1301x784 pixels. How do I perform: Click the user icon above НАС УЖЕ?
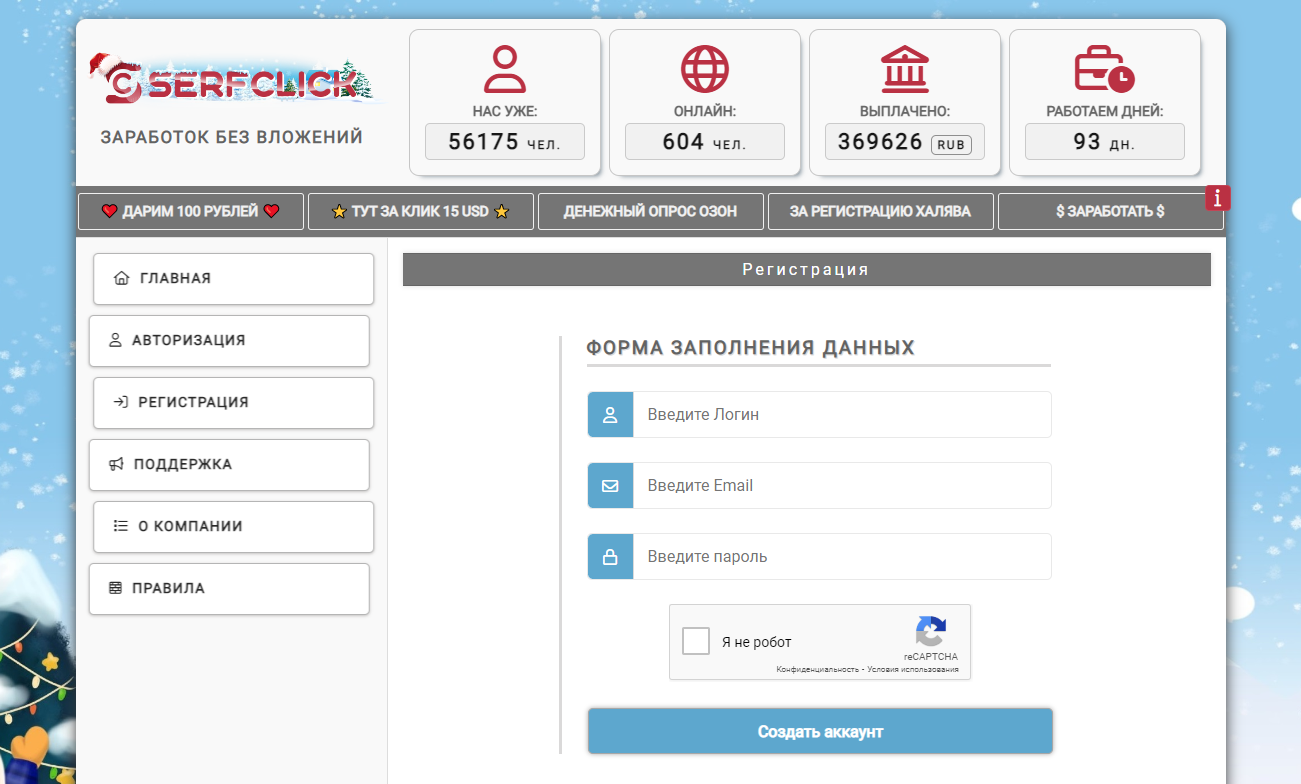504,70
